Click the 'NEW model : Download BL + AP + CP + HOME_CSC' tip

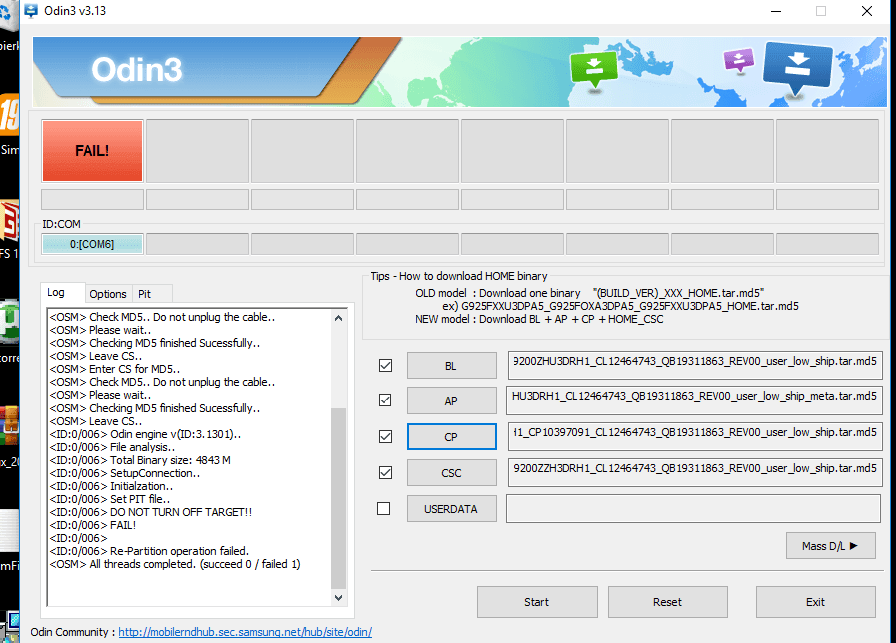pyautogui.click(x=539, y=319)
